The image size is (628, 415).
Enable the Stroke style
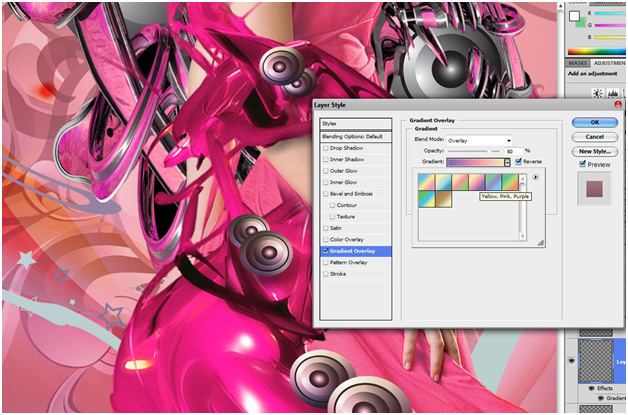tap(326, 274)
